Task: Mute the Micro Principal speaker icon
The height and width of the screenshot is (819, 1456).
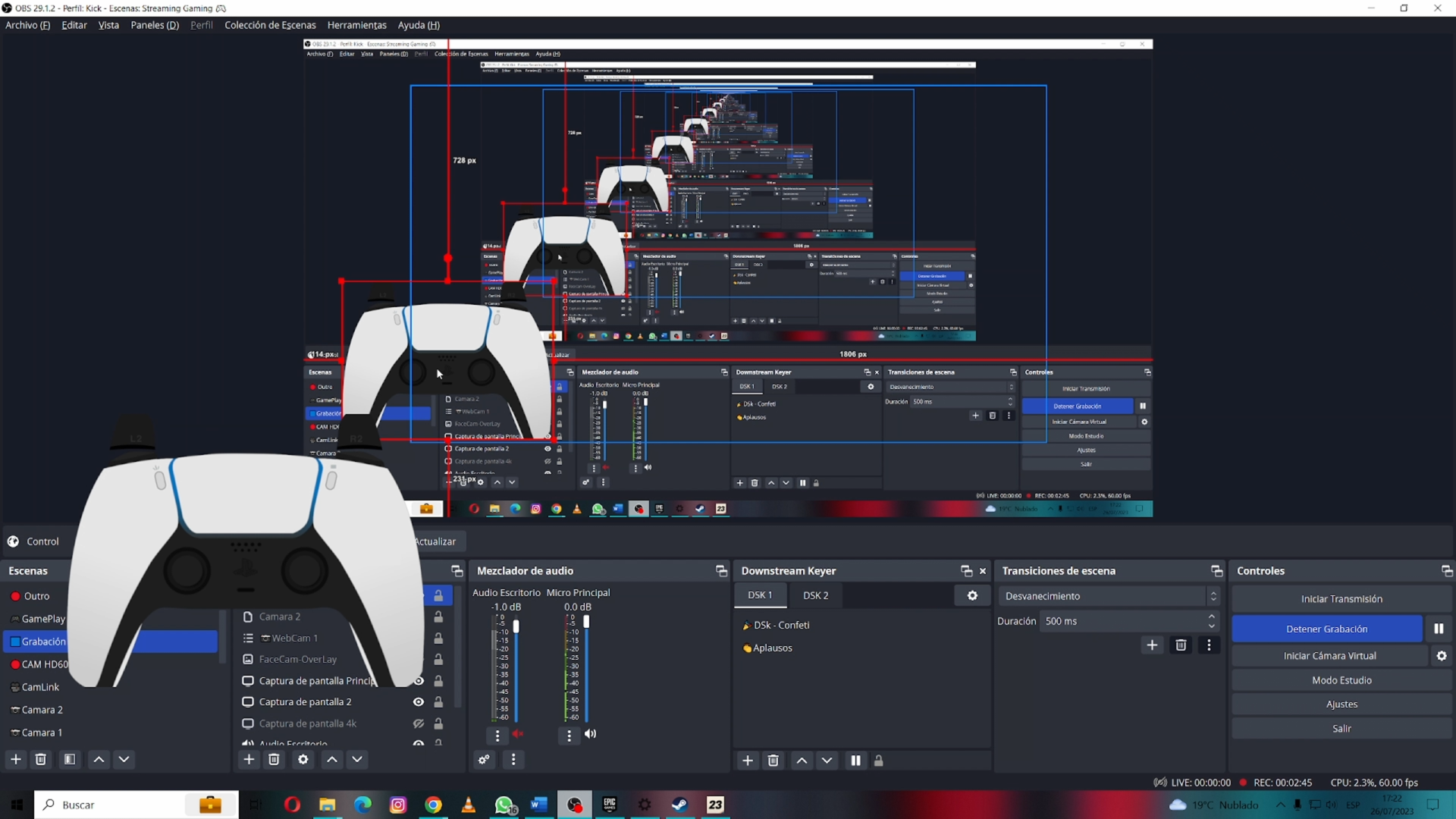Action: tap(590, 734)
